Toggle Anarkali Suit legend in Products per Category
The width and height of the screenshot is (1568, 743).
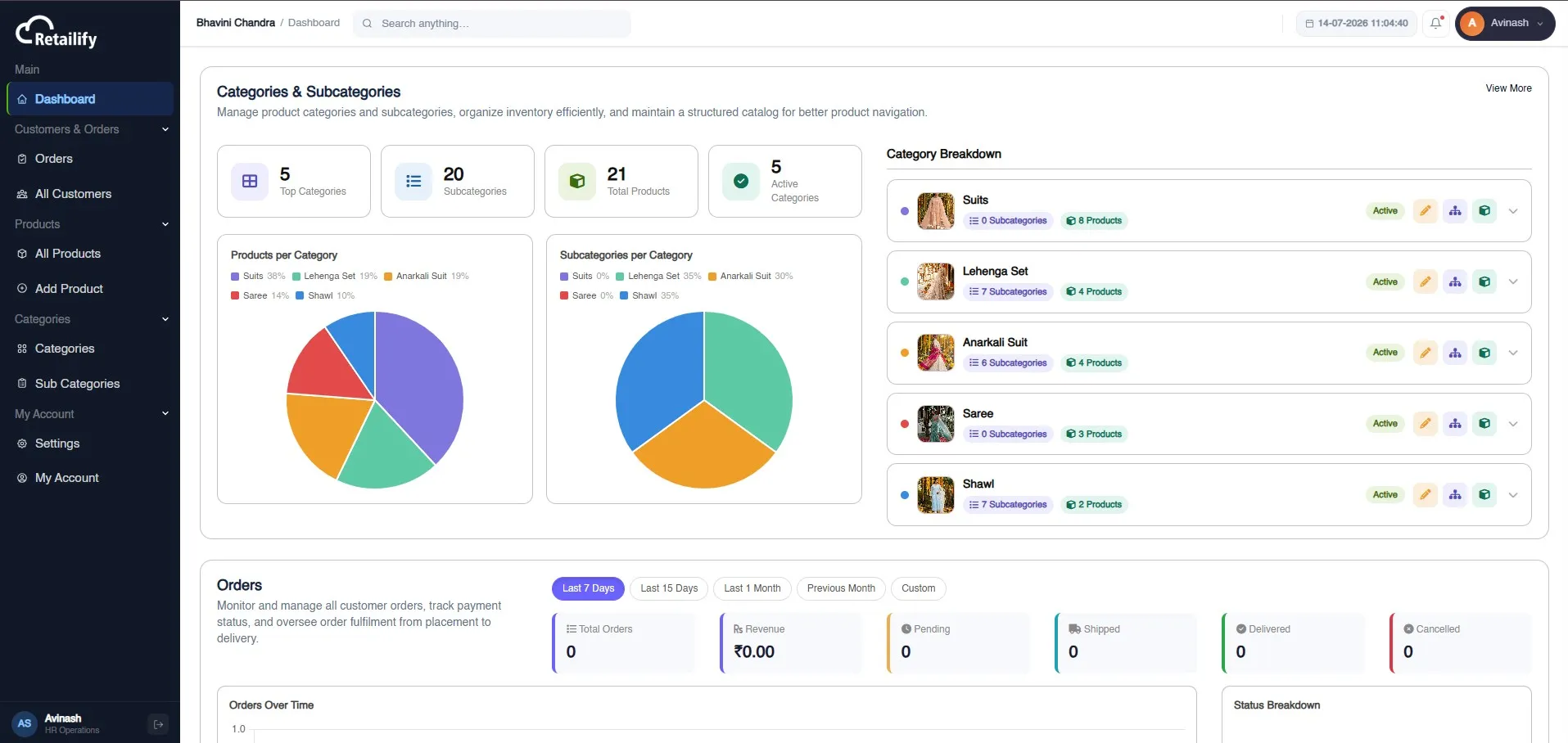pos(427,276)
